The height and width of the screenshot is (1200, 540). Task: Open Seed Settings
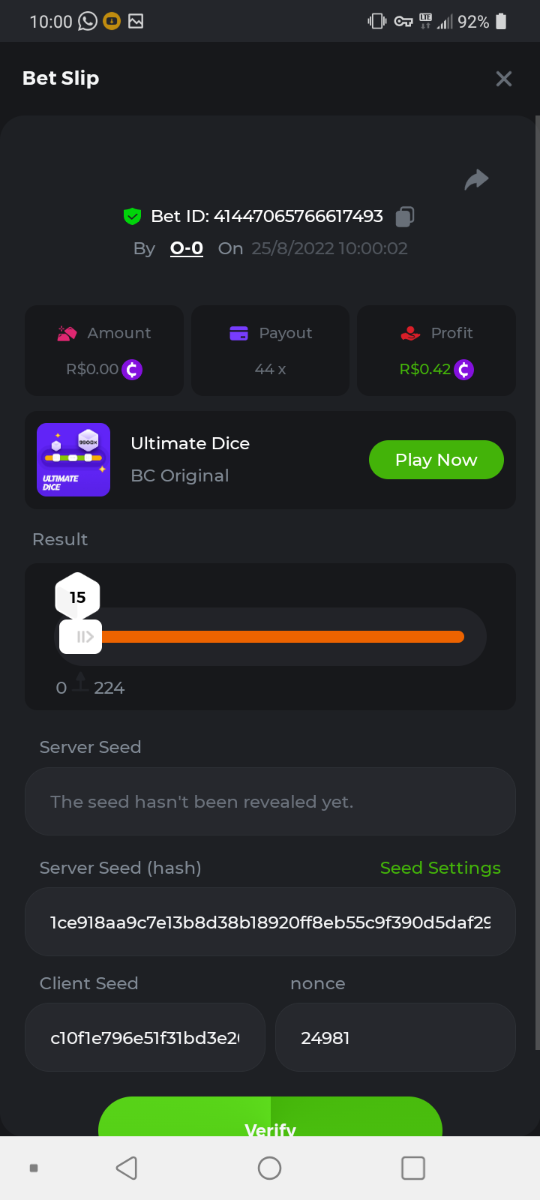[x=440, y=868]
